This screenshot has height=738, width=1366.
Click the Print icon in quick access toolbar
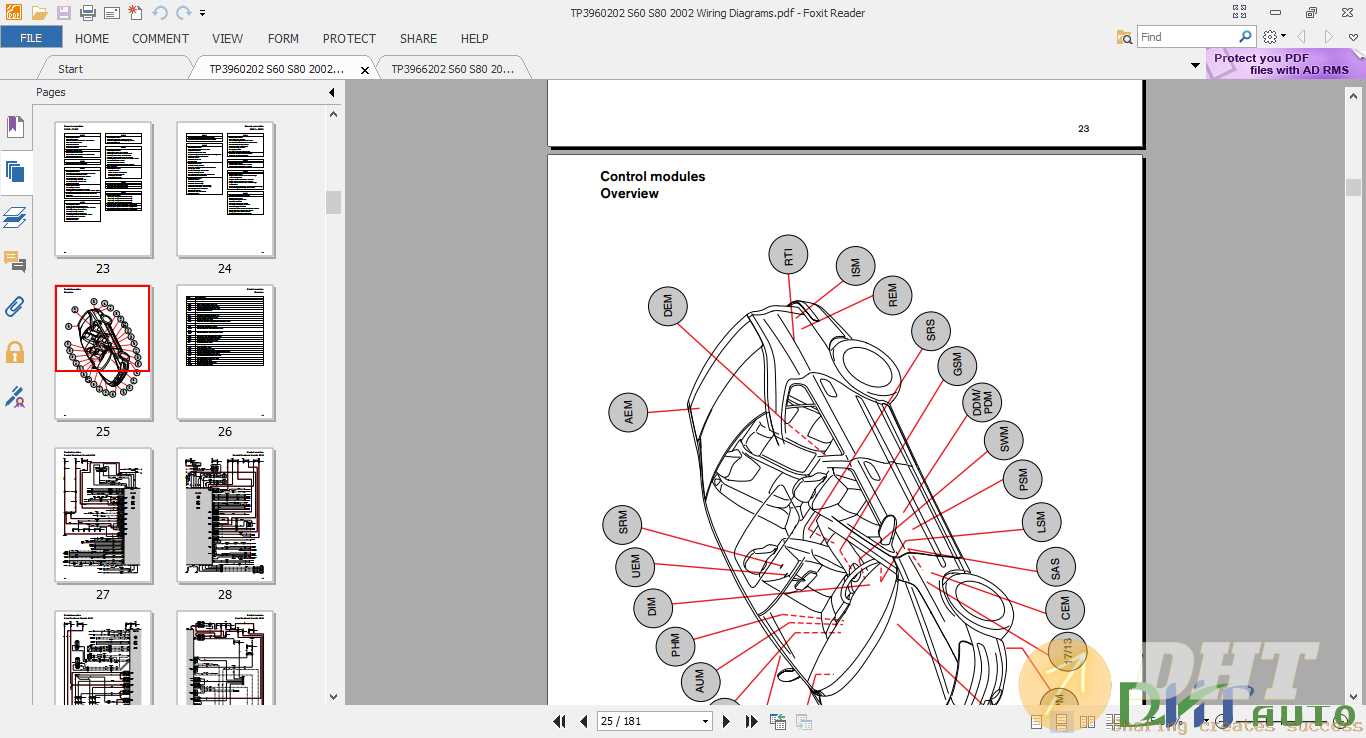click(x=88, y=13)
